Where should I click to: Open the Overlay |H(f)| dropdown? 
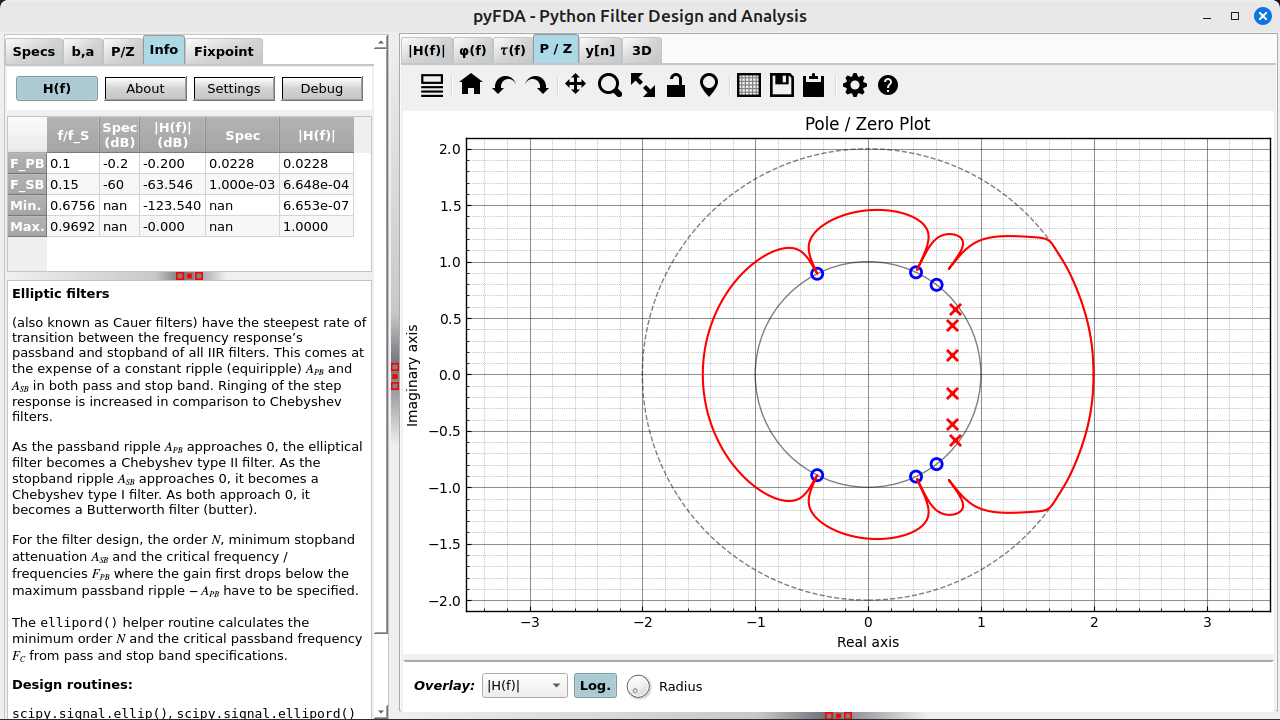coord(525,686)
